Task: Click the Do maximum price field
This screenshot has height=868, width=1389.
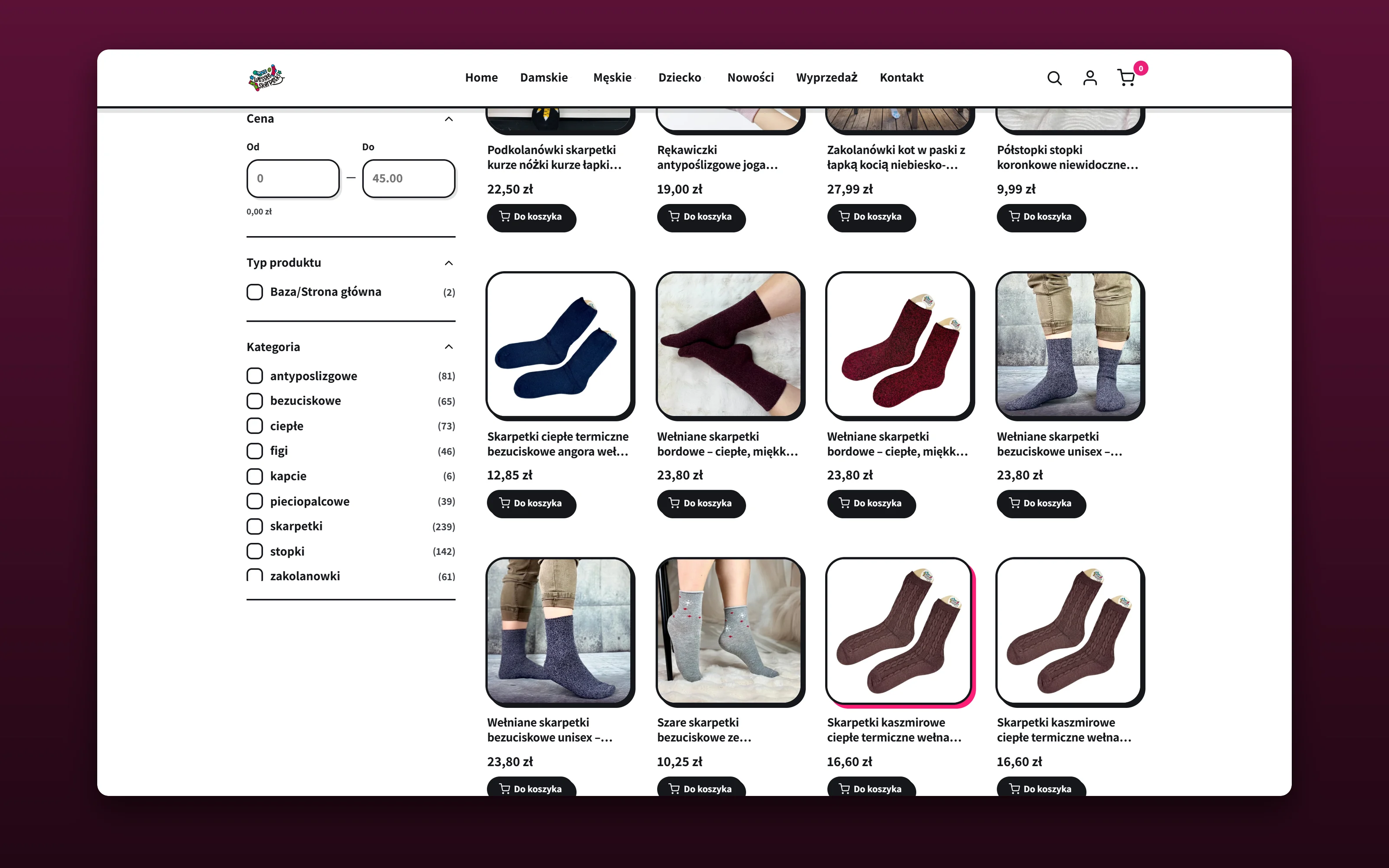Action: (408, 178)
